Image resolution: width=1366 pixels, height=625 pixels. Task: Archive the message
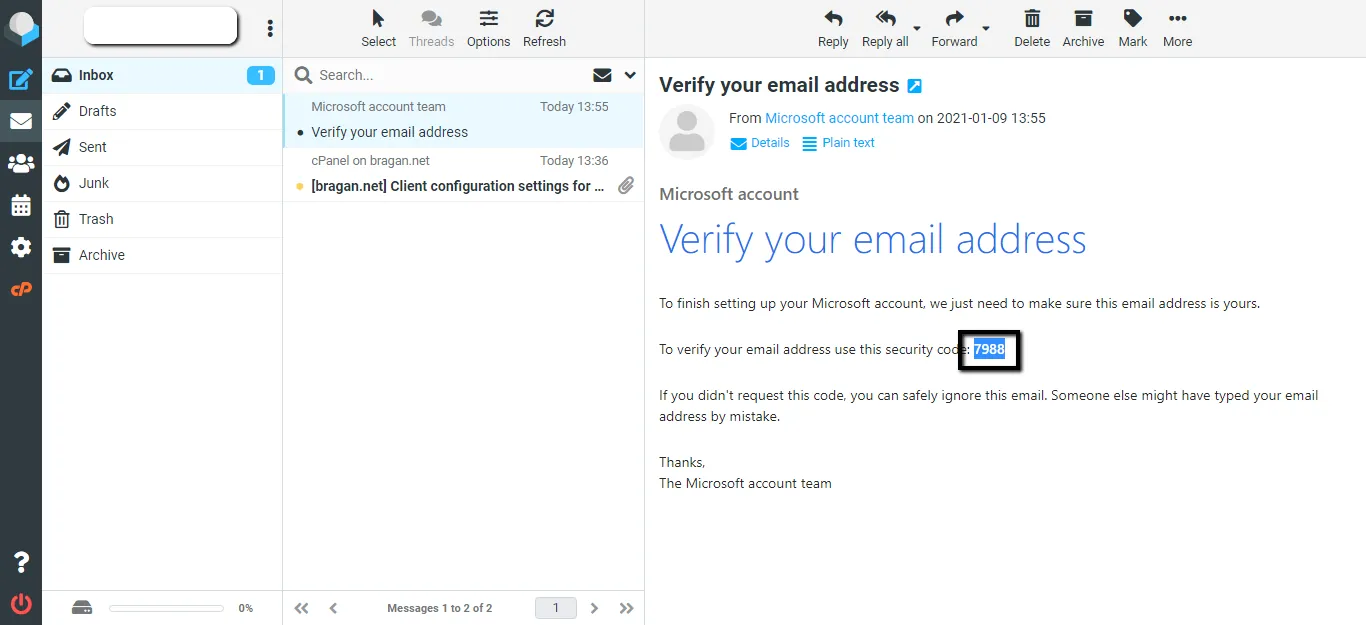coord(1083,28)
